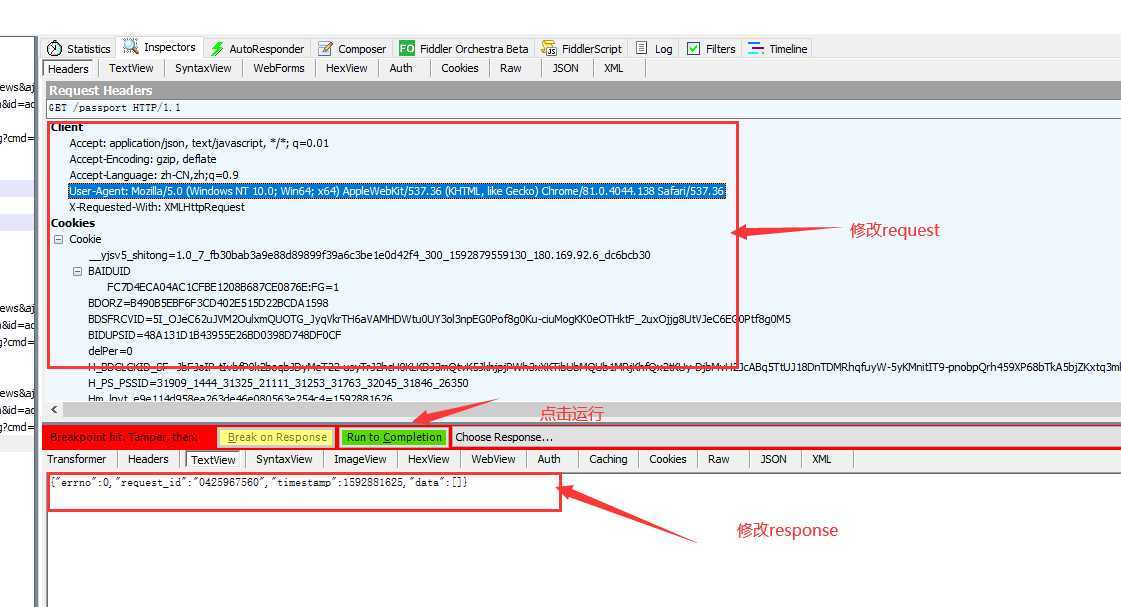
Task: Select the Accept-Encoding header row
Action: [142, 159]
